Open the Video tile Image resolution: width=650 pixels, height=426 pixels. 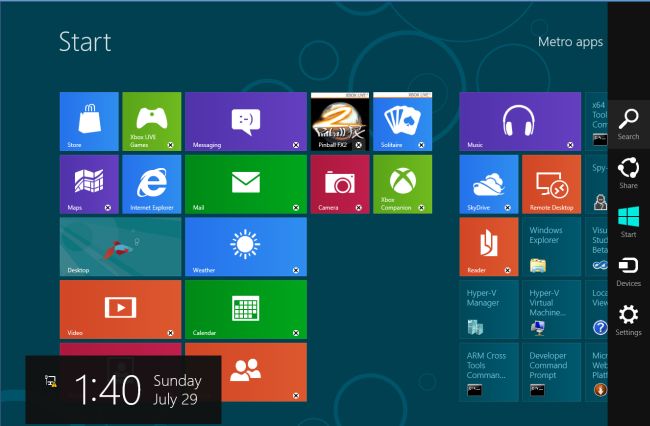coord(120,310)
